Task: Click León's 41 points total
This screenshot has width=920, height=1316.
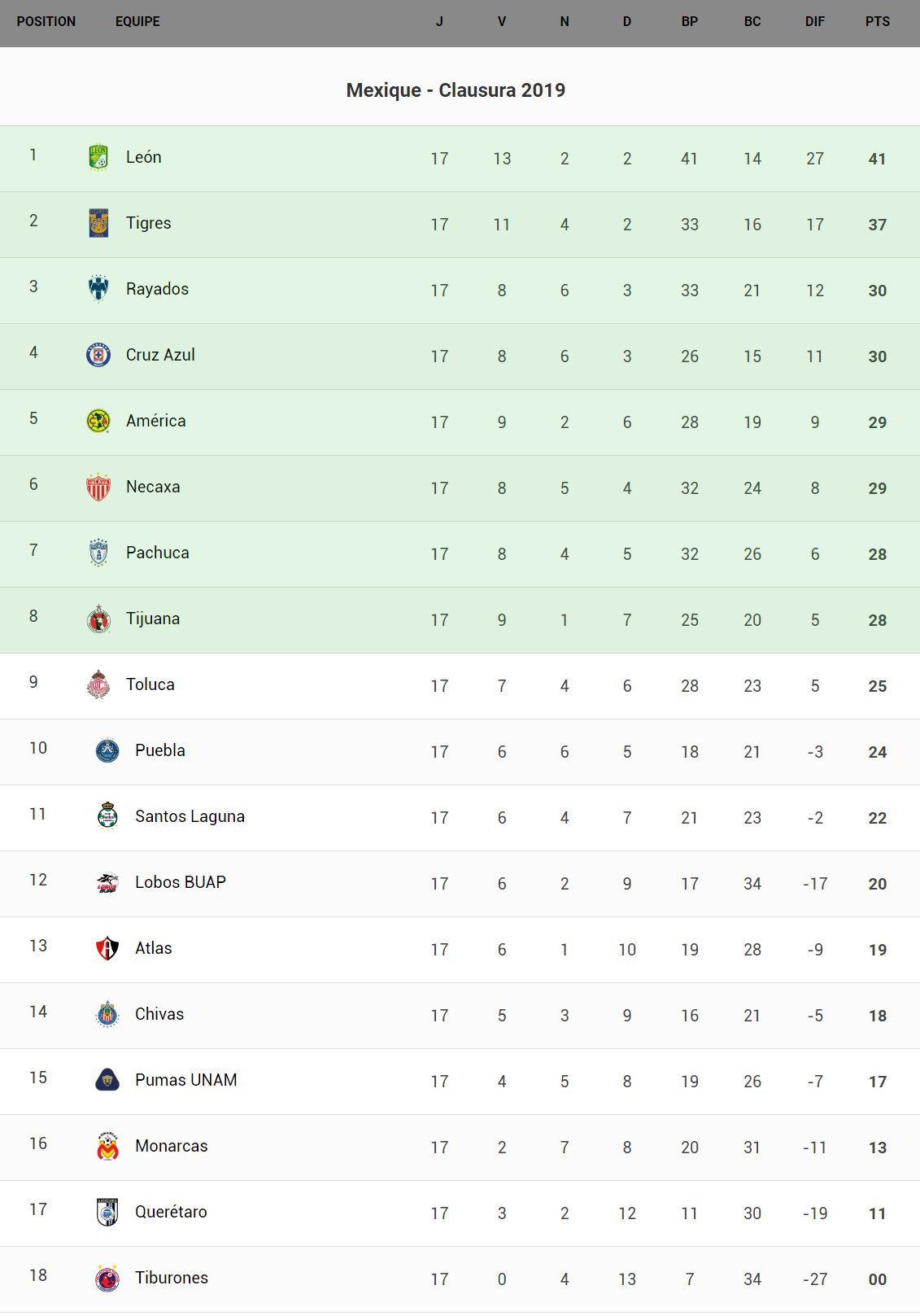Action: (877, 159)
